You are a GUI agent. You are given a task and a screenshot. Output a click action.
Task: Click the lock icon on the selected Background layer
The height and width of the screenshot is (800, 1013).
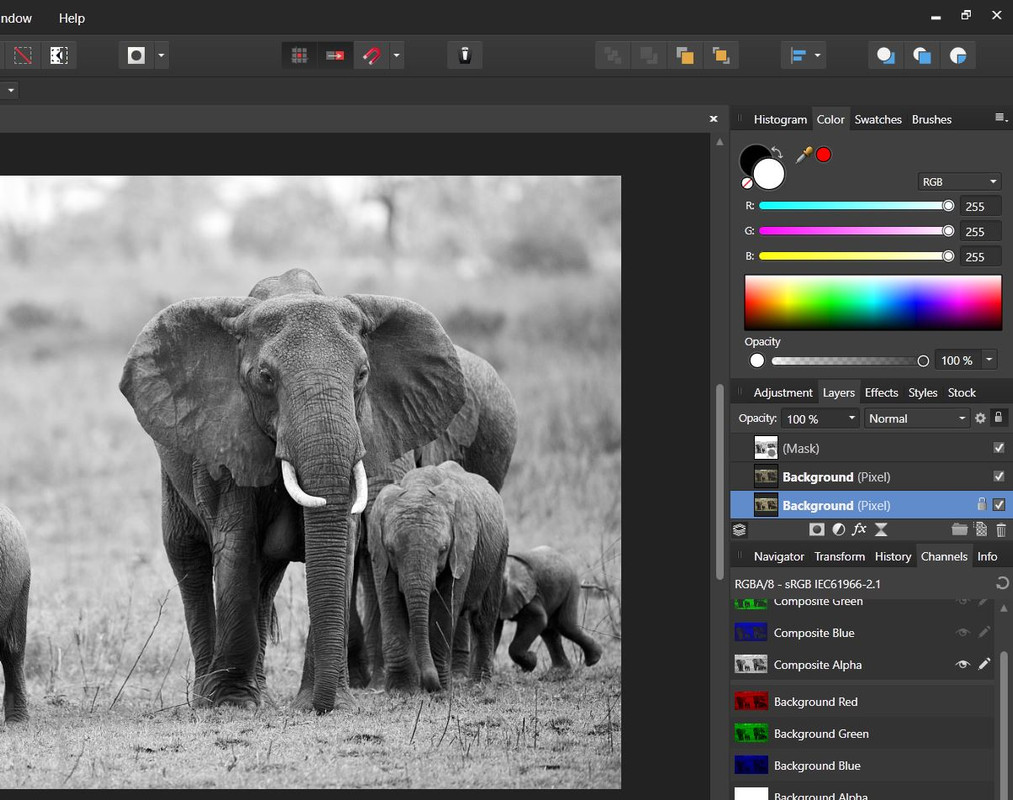point(981,504)
